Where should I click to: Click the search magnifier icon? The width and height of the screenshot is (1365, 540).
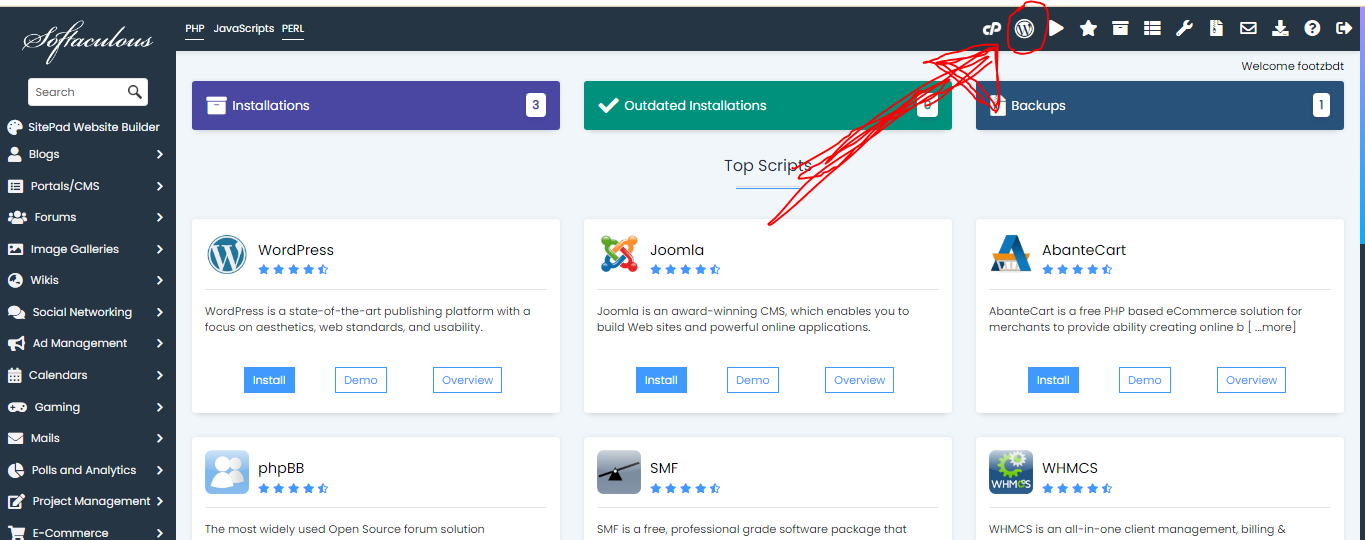135,92
